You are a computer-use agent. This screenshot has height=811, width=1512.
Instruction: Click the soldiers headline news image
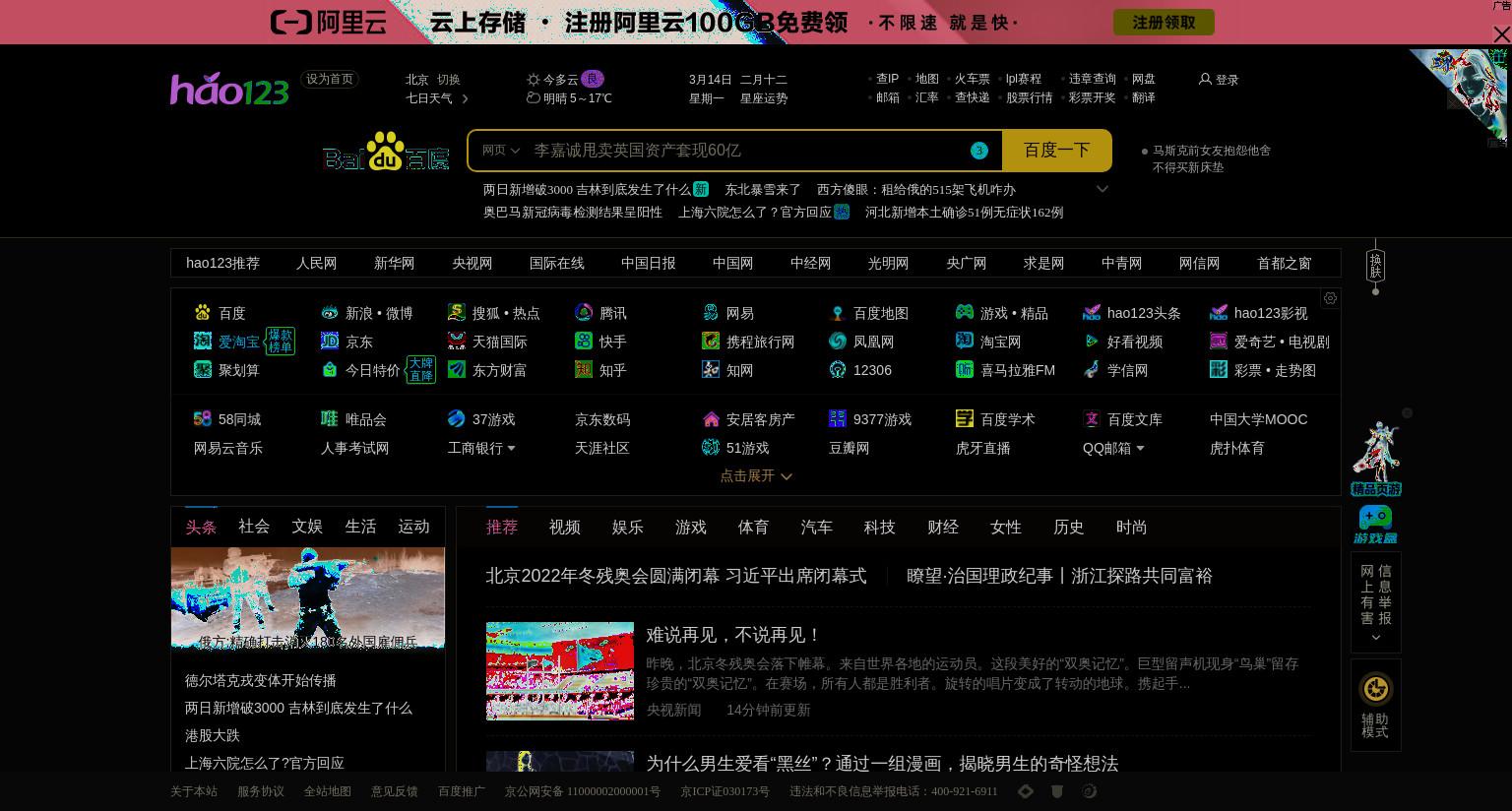(x=308, y=598)
